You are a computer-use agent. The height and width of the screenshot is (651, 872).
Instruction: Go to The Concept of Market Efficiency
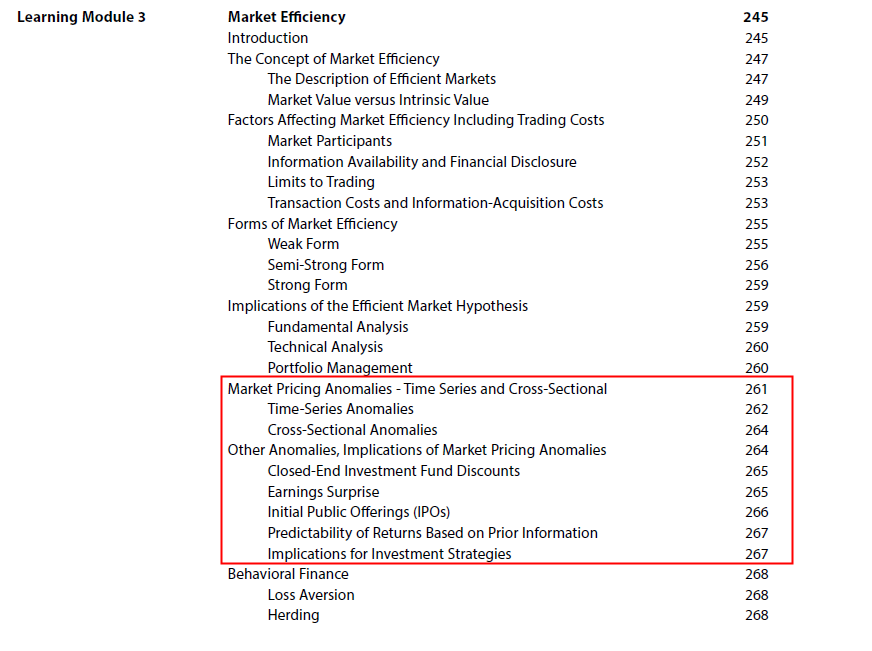(x=333, y=59)
